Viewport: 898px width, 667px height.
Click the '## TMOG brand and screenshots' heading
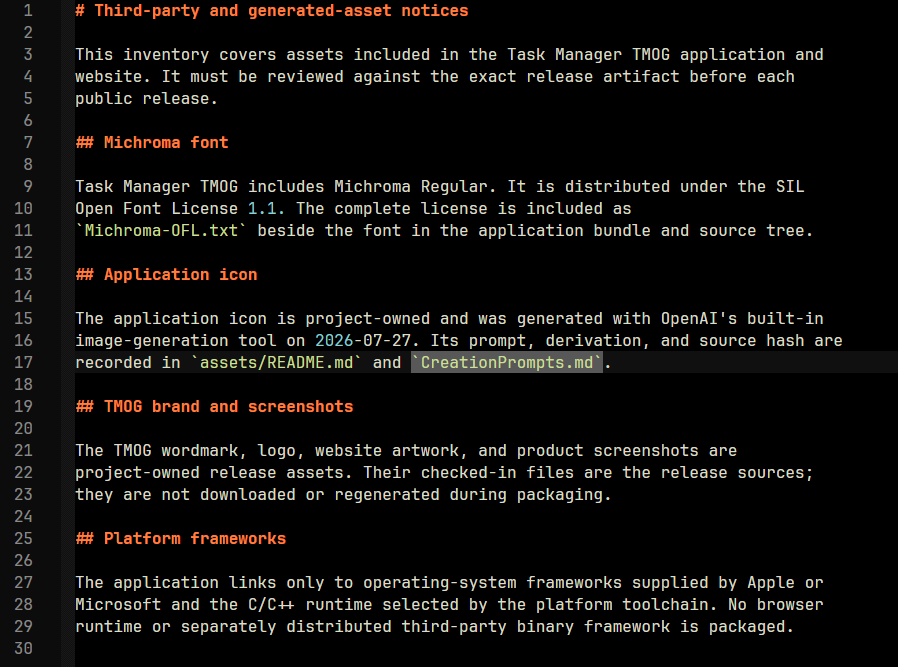pyautogui.click(x=214, y=406)
